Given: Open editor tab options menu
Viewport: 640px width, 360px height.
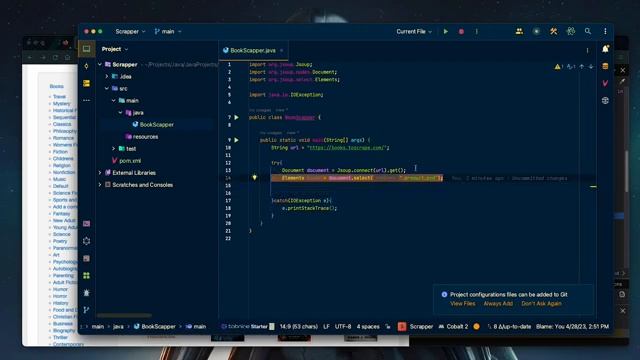Looking at the screenshot, I should (x=587, y=51).
